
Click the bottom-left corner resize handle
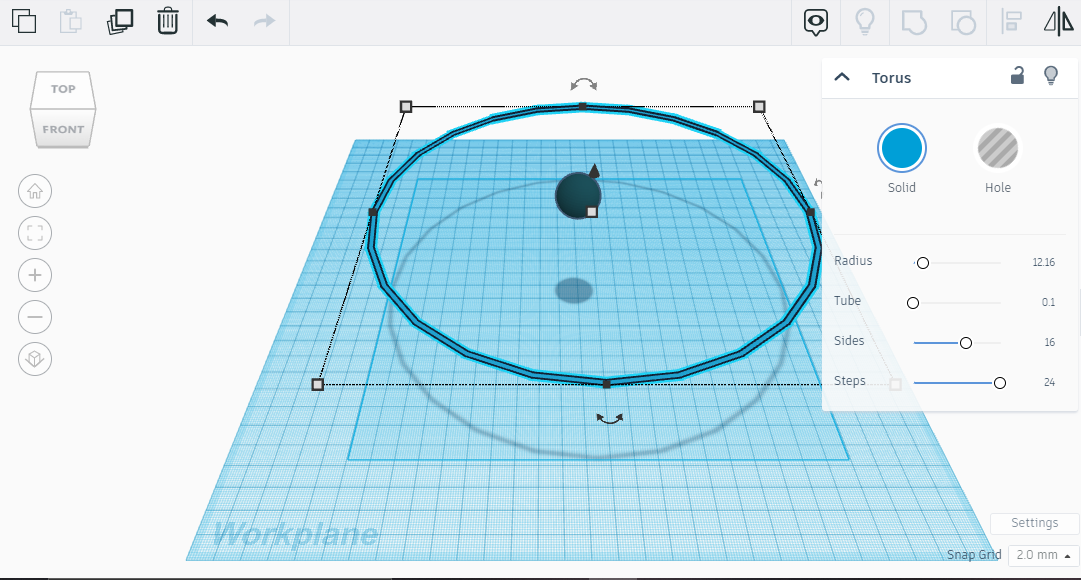(x=317, y=384)
